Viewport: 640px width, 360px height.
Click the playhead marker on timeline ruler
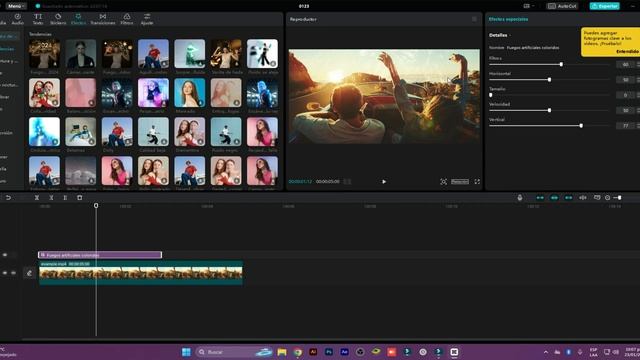[x=96, y=205]
